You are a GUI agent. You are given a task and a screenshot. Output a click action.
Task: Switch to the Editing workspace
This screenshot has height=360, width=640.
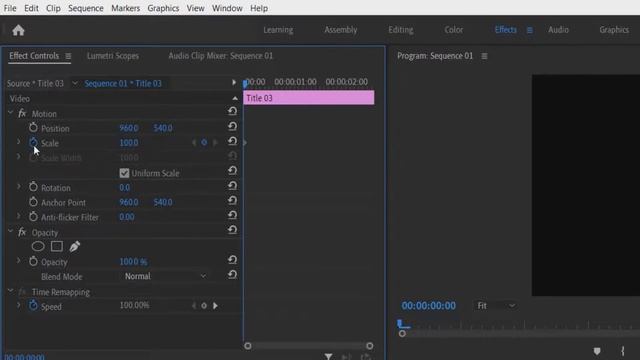(x=400, y=30)
